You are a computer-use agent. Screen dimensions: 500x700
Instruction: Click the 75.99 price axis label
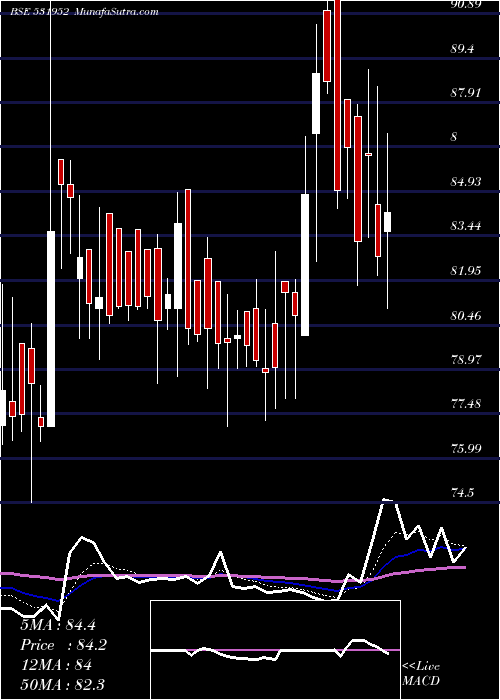[466, 448]
